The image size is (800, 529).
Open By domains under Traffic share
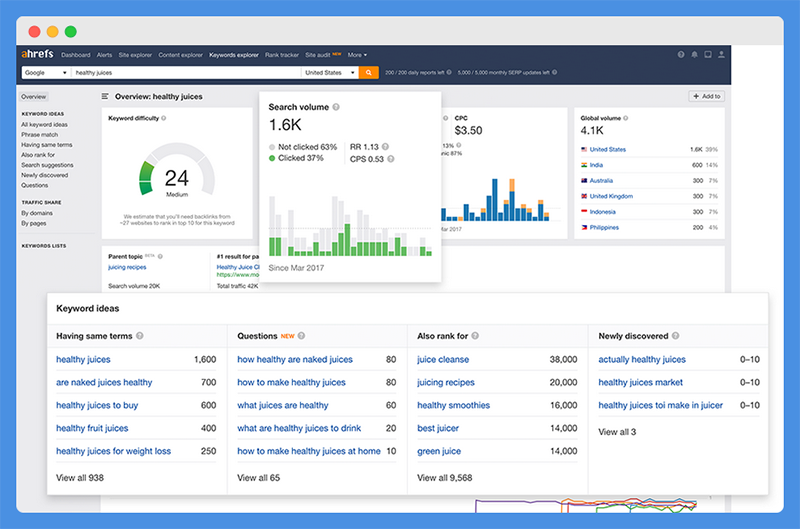(37, 213)
